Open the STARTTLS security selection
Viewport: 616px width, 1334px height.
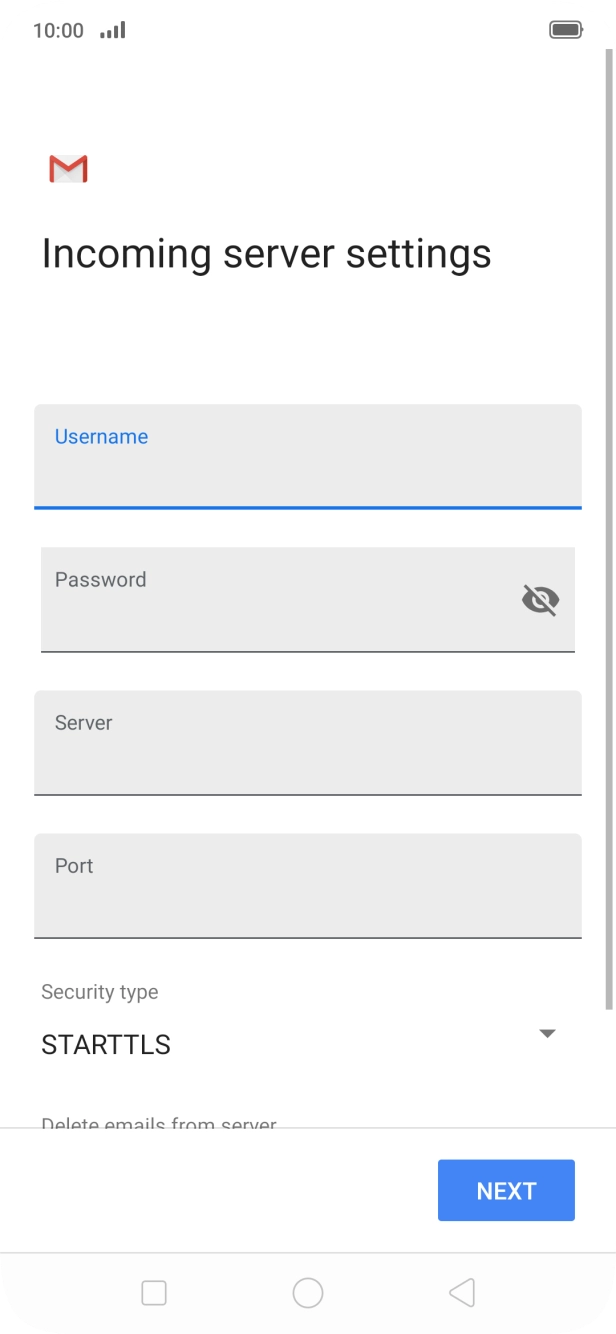point(106,1045)
